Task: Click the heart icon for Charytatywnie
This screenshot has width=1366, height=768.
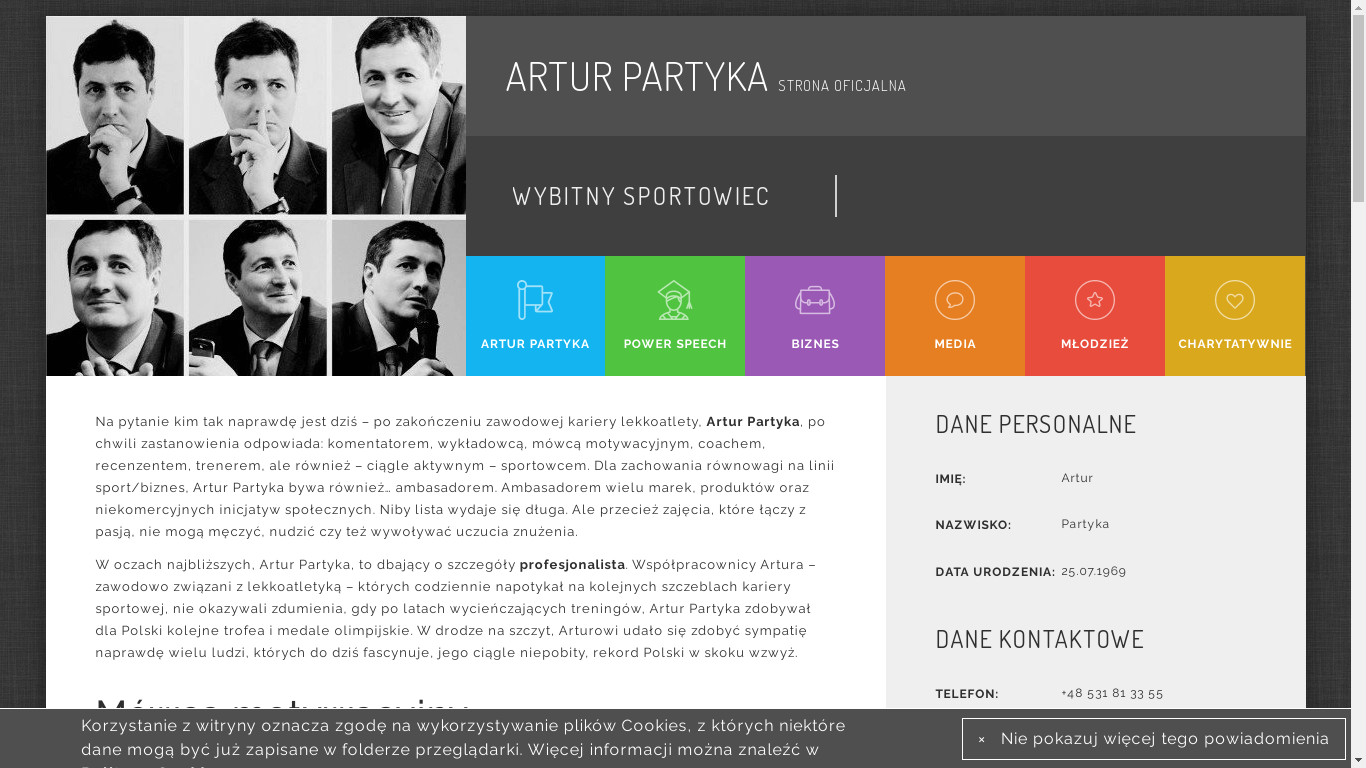Action: point(1235,300)
